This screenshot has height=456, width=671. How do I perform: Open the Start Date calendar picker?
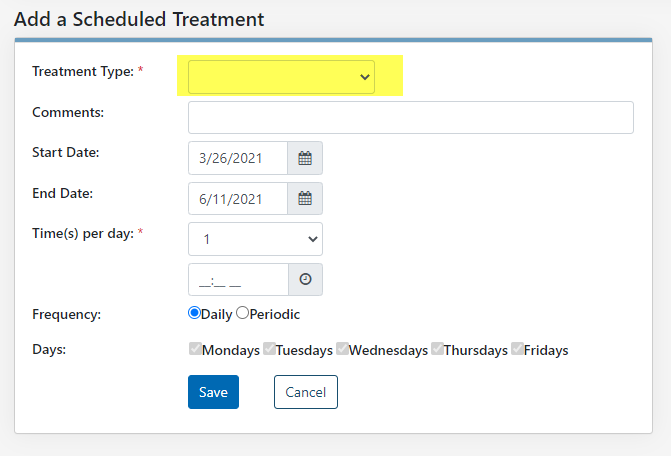[x=305, y=158]
